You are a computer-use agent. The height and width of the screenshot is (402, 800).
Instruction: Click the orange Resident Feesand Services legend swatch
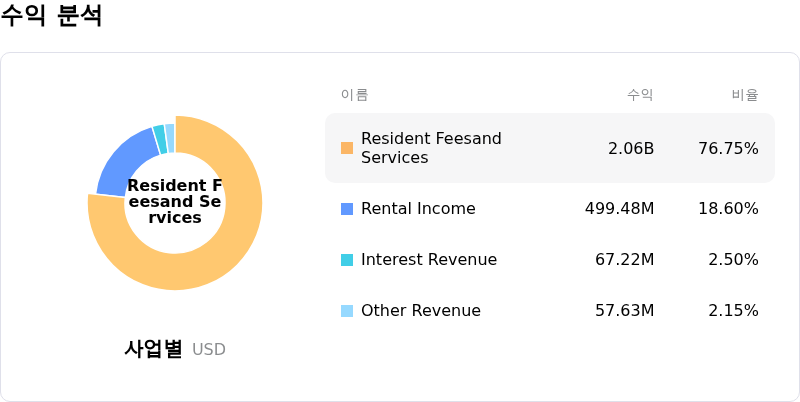347,148
